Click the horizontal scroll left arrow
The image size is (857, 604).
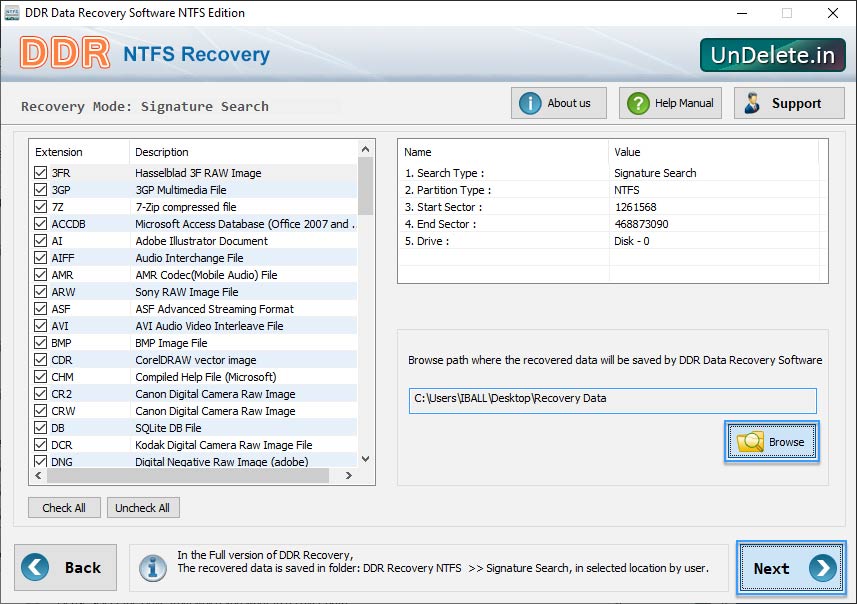tap(38, 476)
